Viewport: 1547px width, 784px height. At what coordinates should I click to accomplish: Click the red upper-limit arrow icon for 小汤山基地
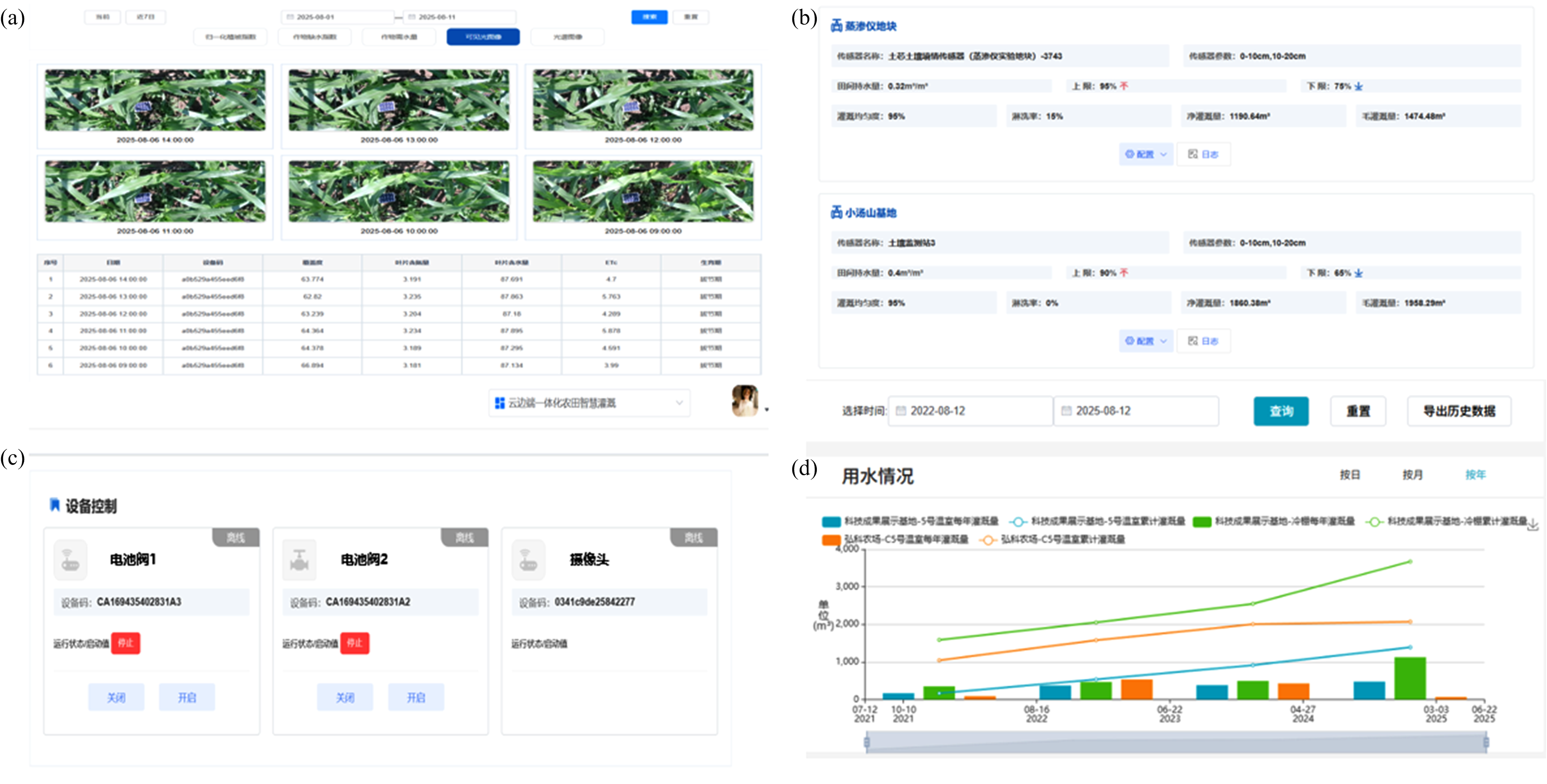pos(1123,272)
